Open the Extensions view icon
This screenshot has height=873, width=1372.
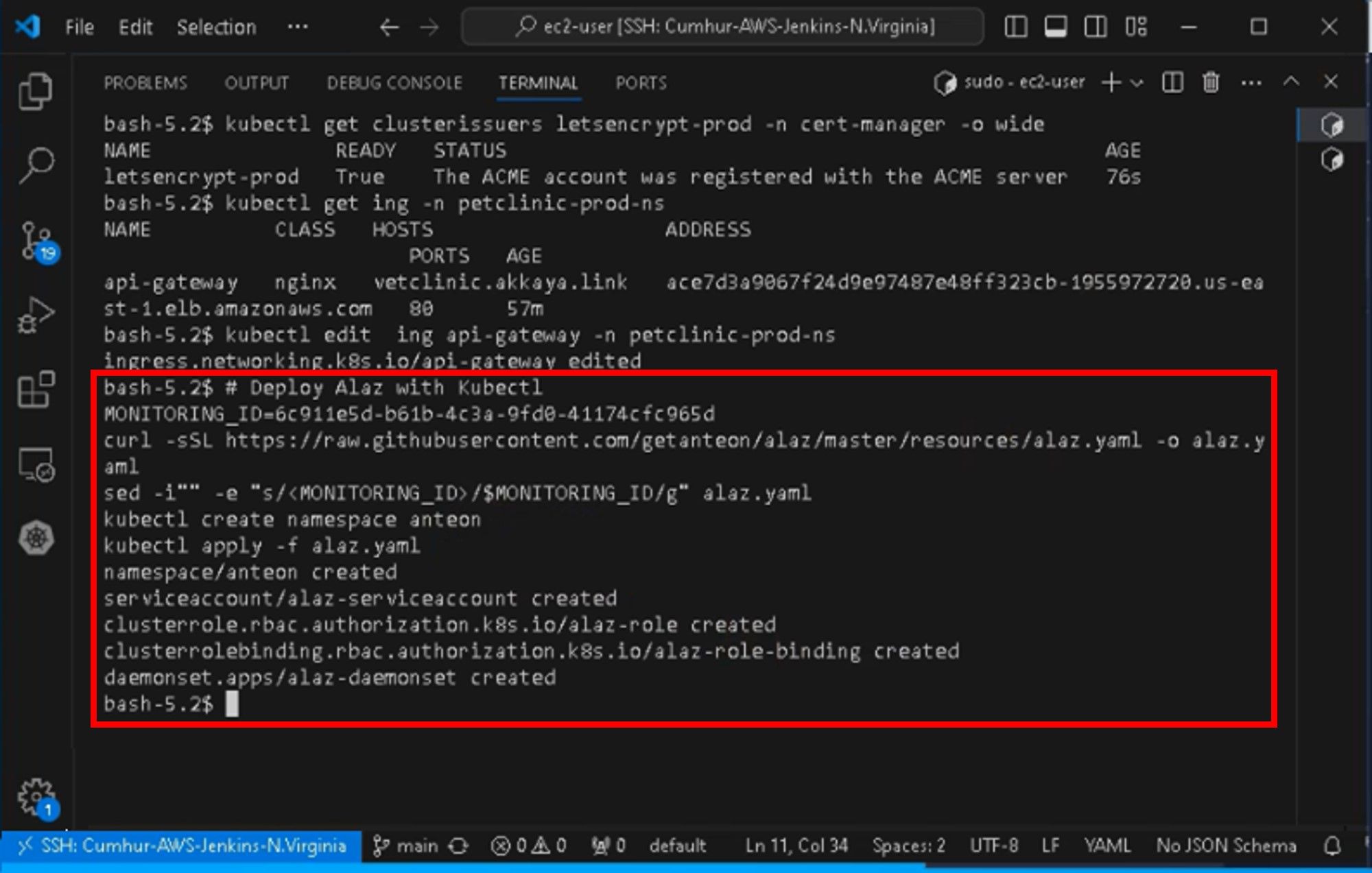tap(36, 390)
